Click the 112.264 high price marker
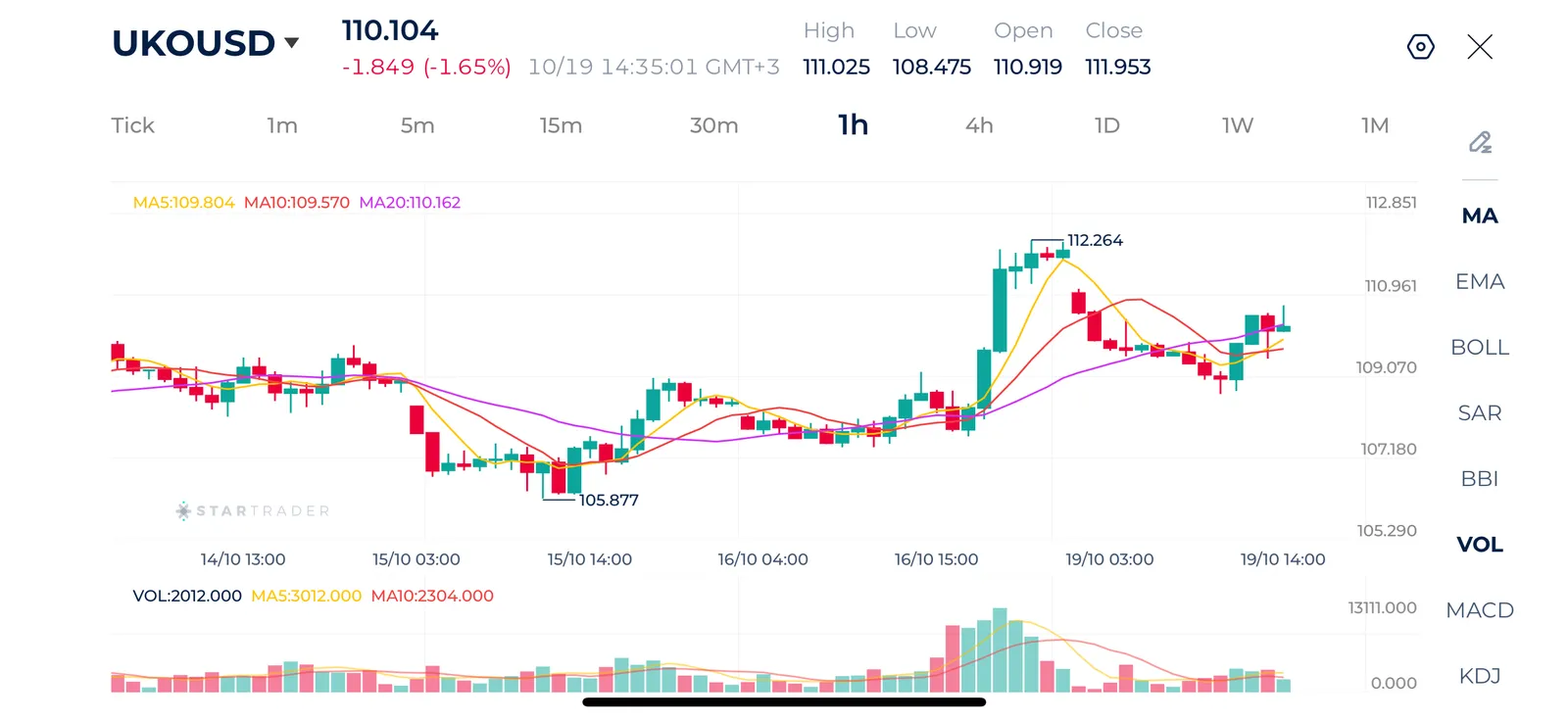This screenshot has width=1568, height=721. (1095, 240)
